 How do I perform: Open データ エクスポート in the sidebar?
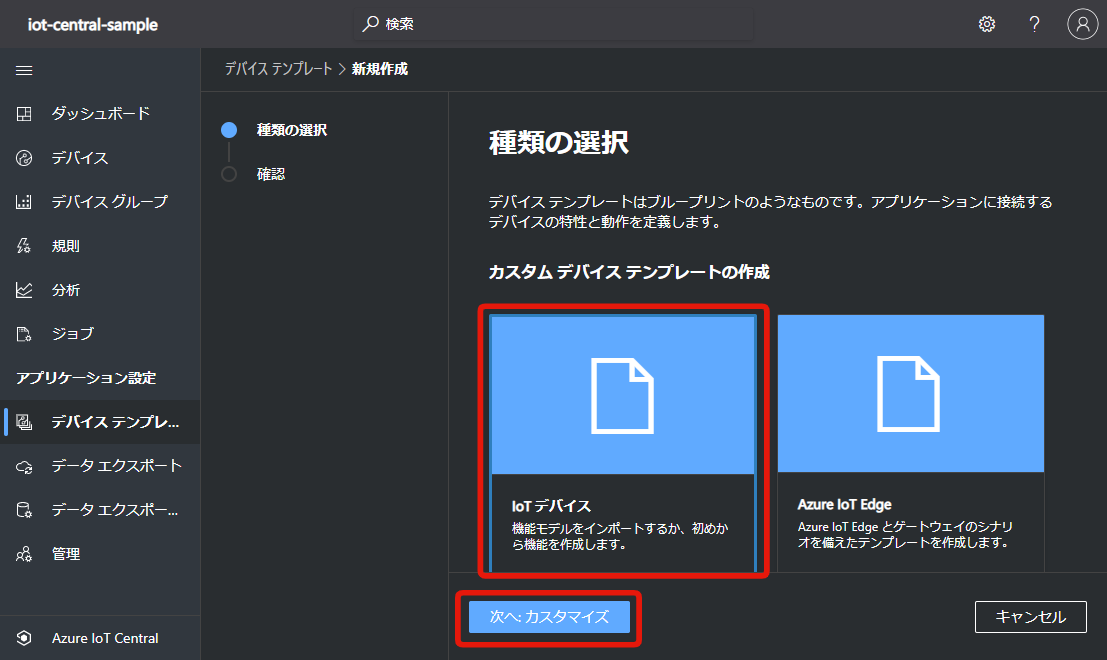100,466
